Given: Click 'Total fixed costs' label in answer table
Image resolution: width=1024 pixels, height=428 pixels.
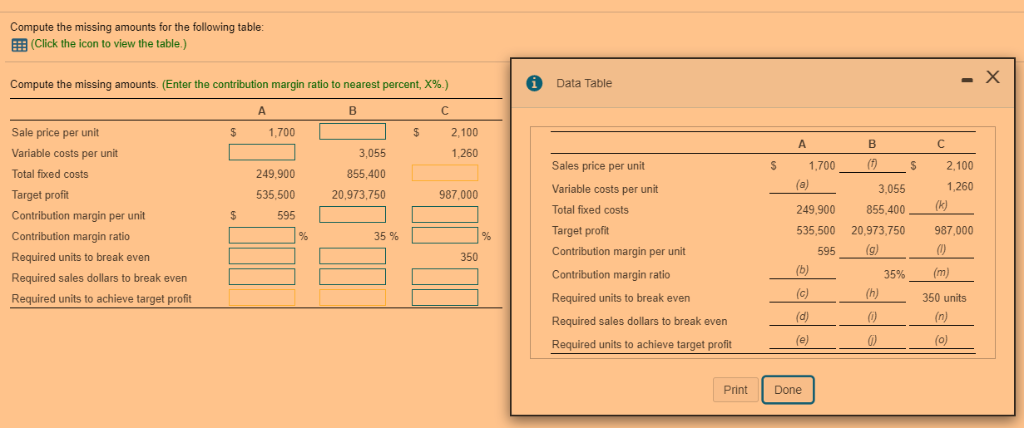Looking at the screenshot, I should 50,174.
